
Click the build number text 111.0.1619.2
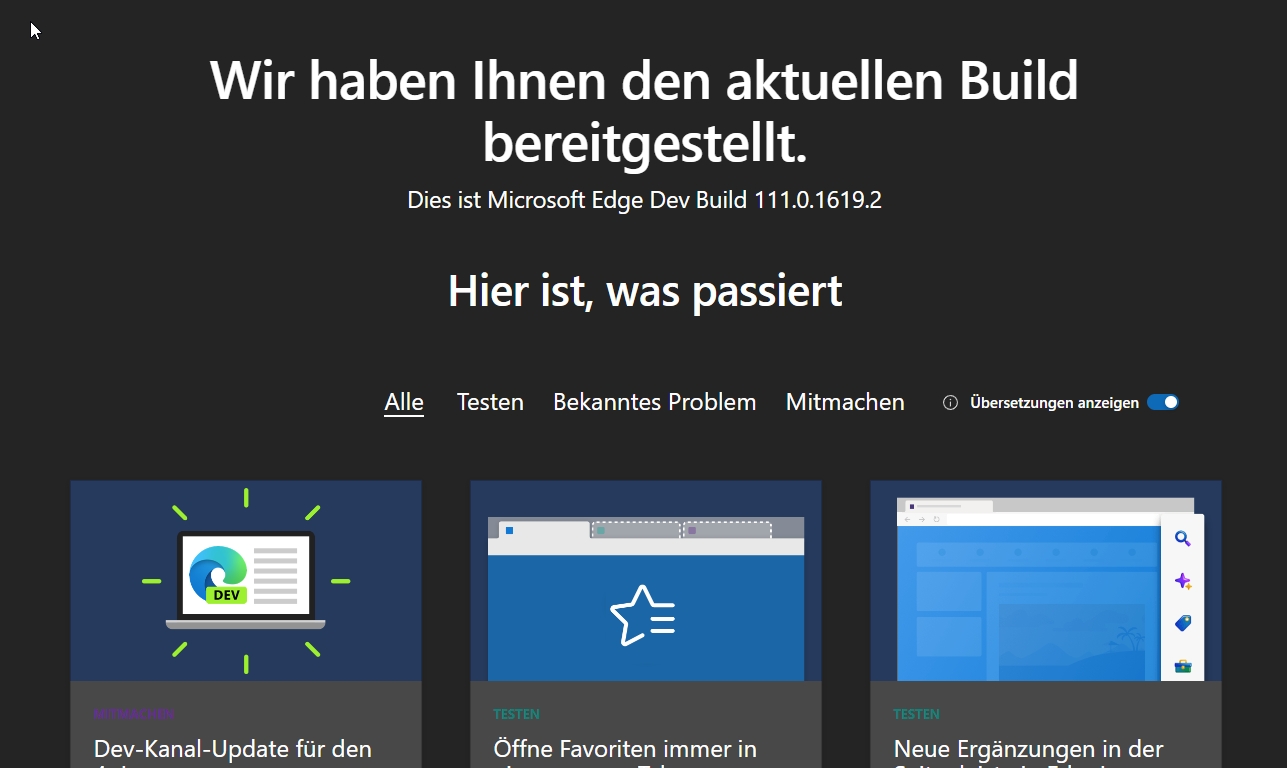(x=818, y=200)
